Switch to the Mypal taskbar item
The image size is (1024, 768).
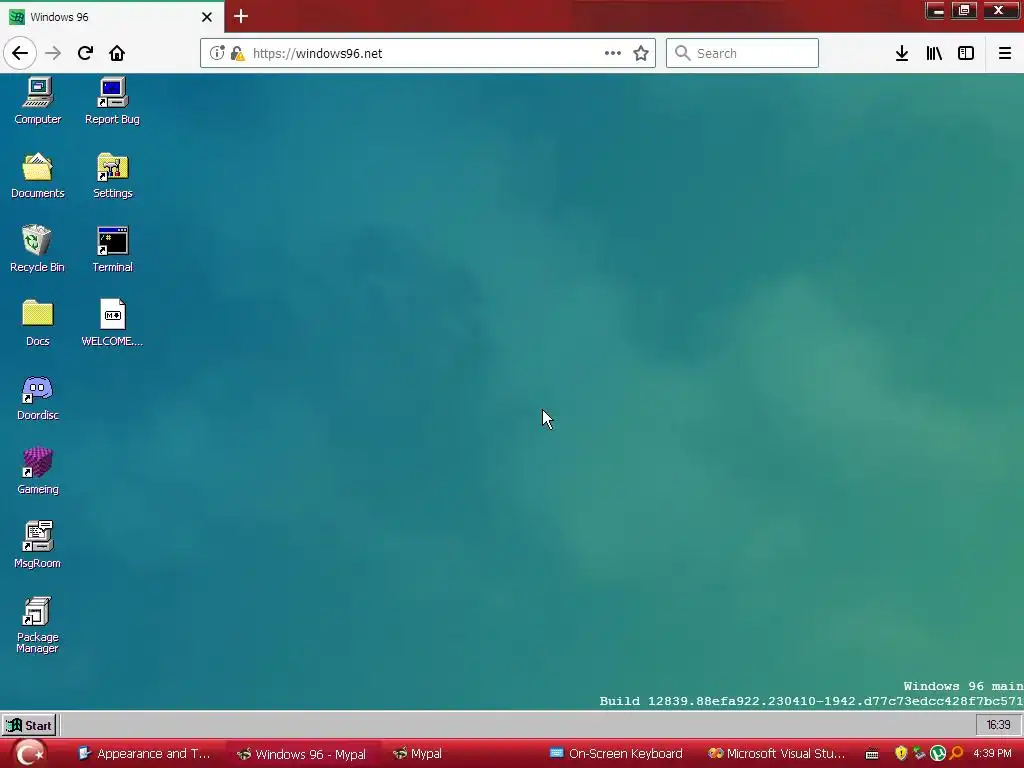tap(418, 754)
